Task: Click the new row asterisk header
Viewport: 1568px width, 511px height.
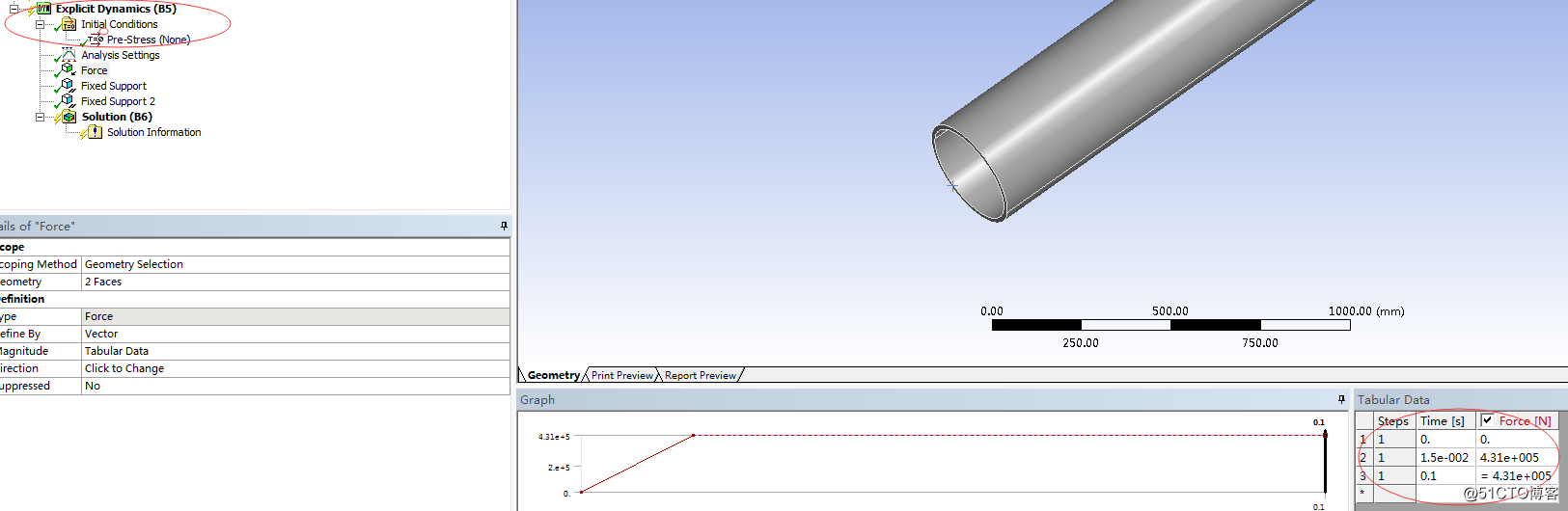Action: point(1364,493)
